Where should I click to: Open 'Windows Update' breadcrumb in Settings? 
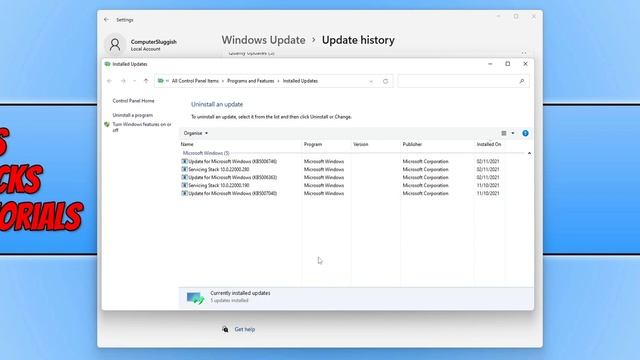pos(263,40)
